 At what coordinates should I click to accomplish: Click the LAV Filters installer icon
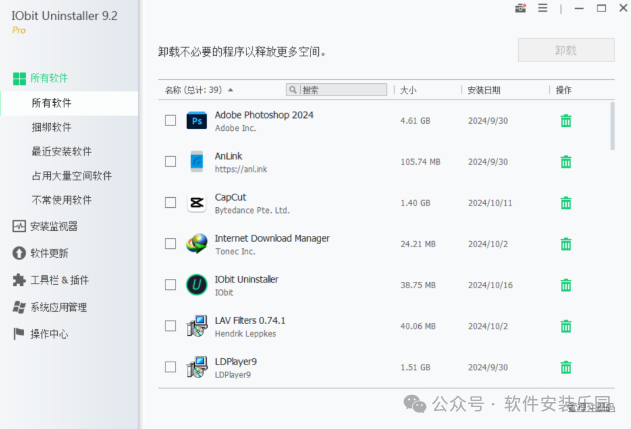[197, 326]
